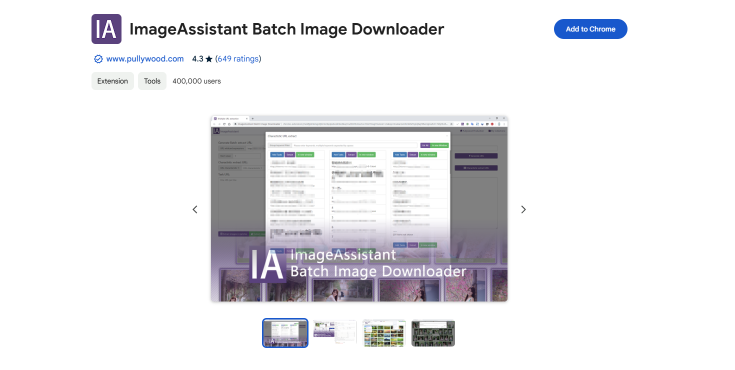Click the verified publisher badge icon

[x=98, y=59]
